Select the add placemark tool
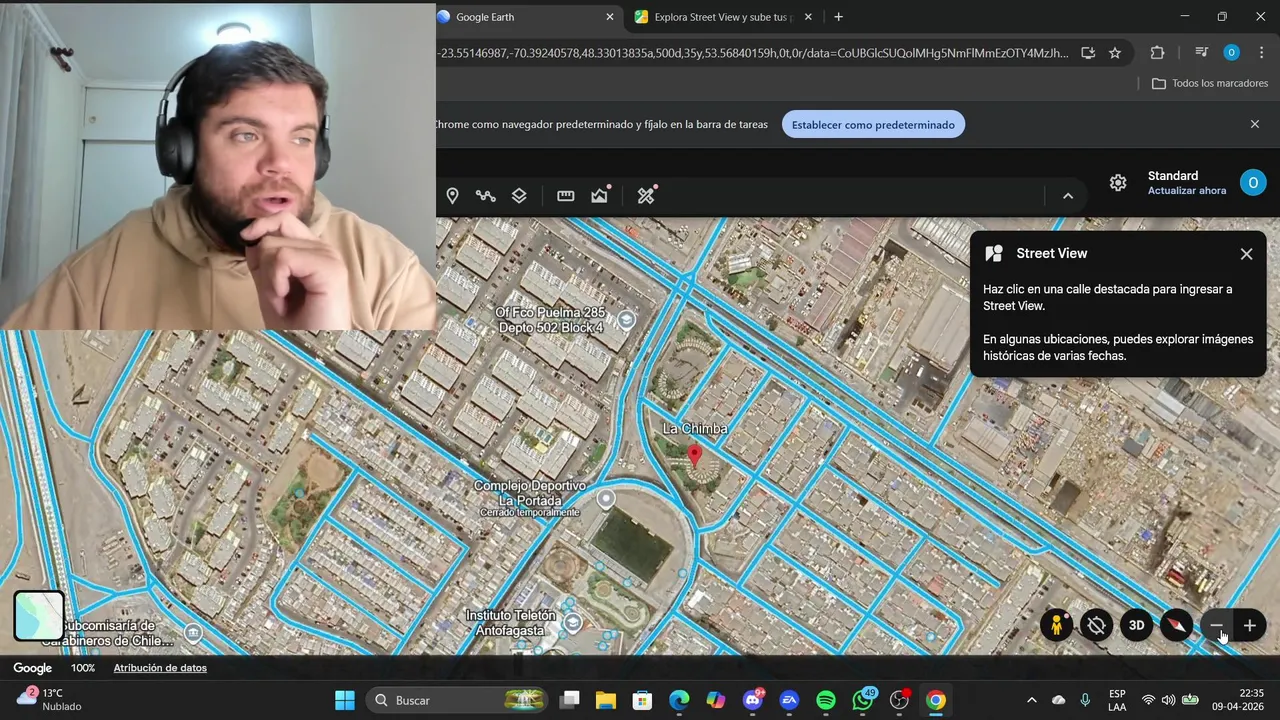Image resolution: width=1280 pixels, height=720 pixels. point(452,196)
